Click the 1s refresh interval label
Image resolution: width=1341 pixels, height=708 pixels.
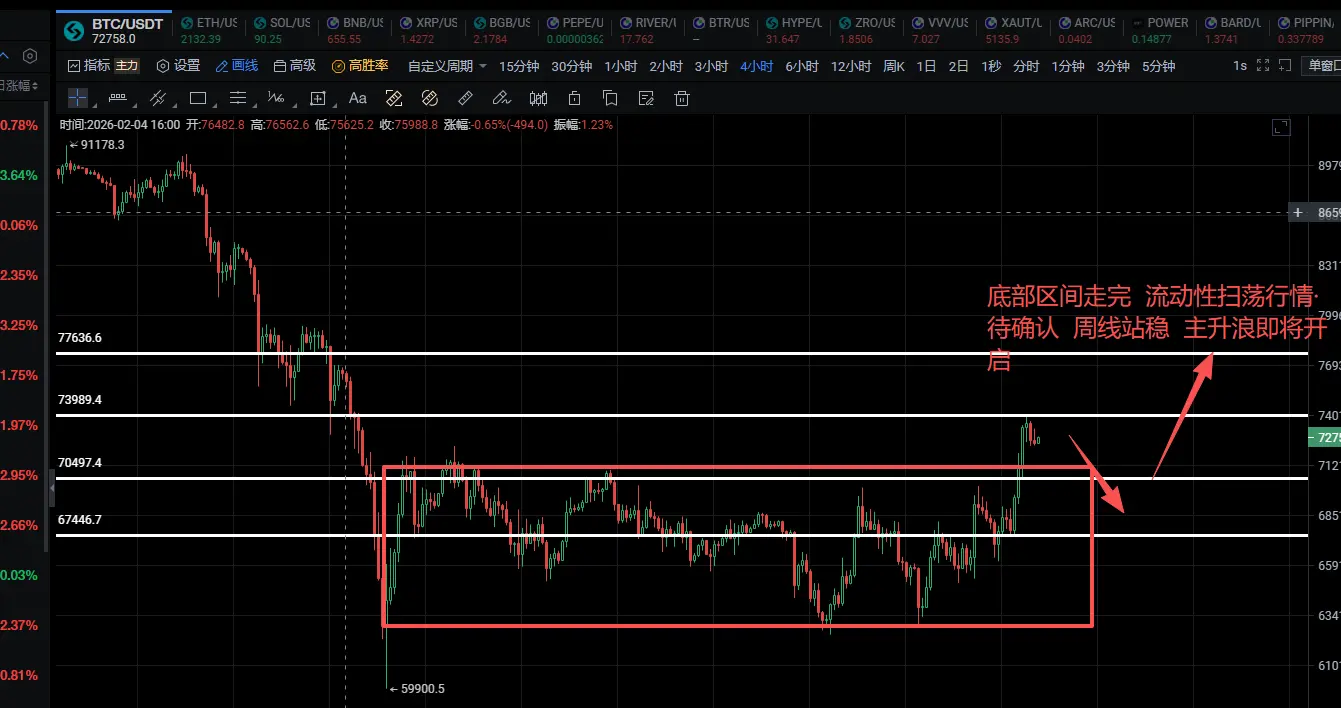(x=1240, y=66)
